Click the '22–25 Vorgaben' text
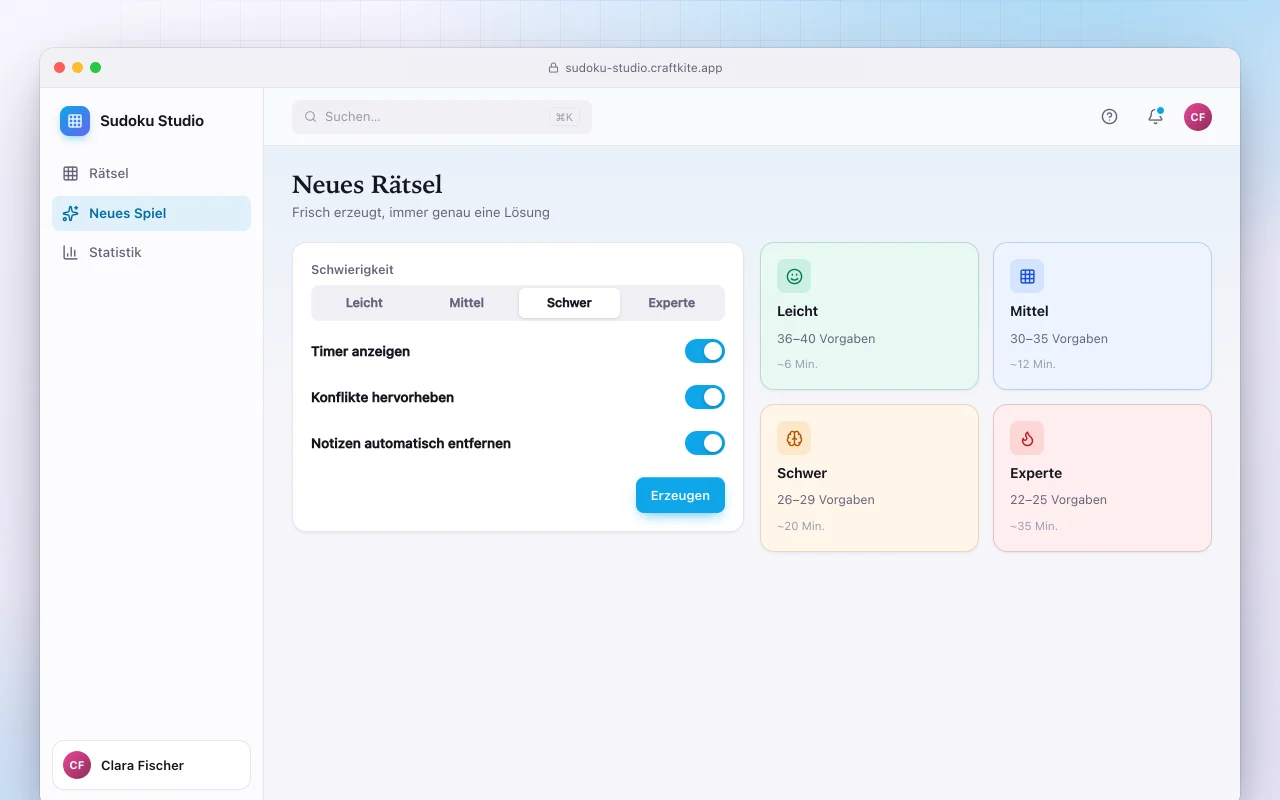The width and height of the screenshot is (1280, 800). (1059, 500)
